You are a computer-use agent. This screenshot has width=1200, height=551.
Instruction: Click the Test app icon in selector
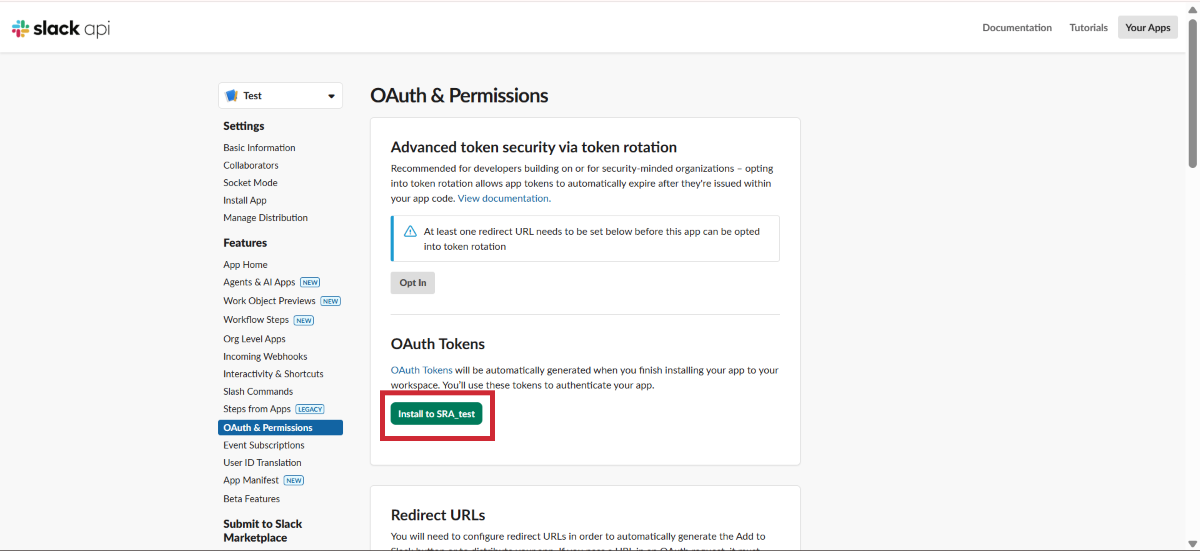232,96
